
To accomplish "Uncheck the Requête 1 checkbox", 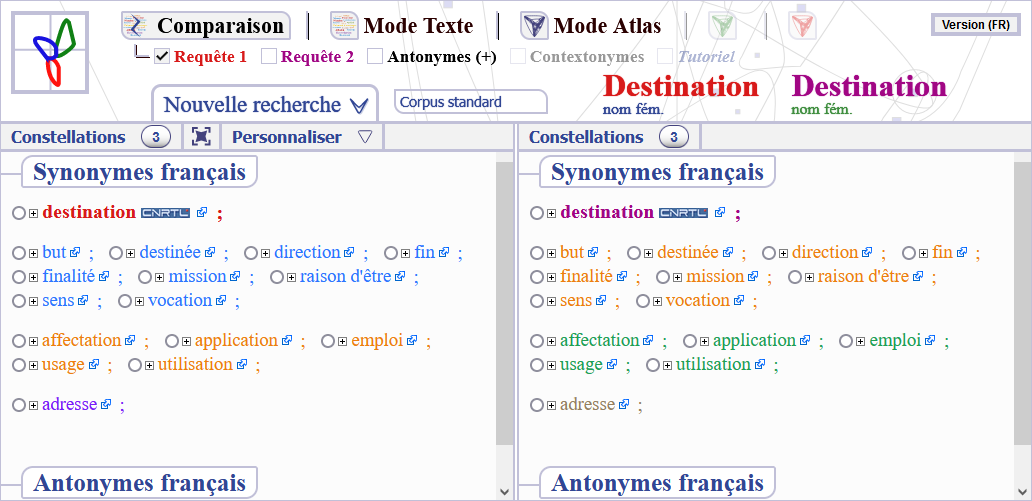I will (x=162, y=57).
